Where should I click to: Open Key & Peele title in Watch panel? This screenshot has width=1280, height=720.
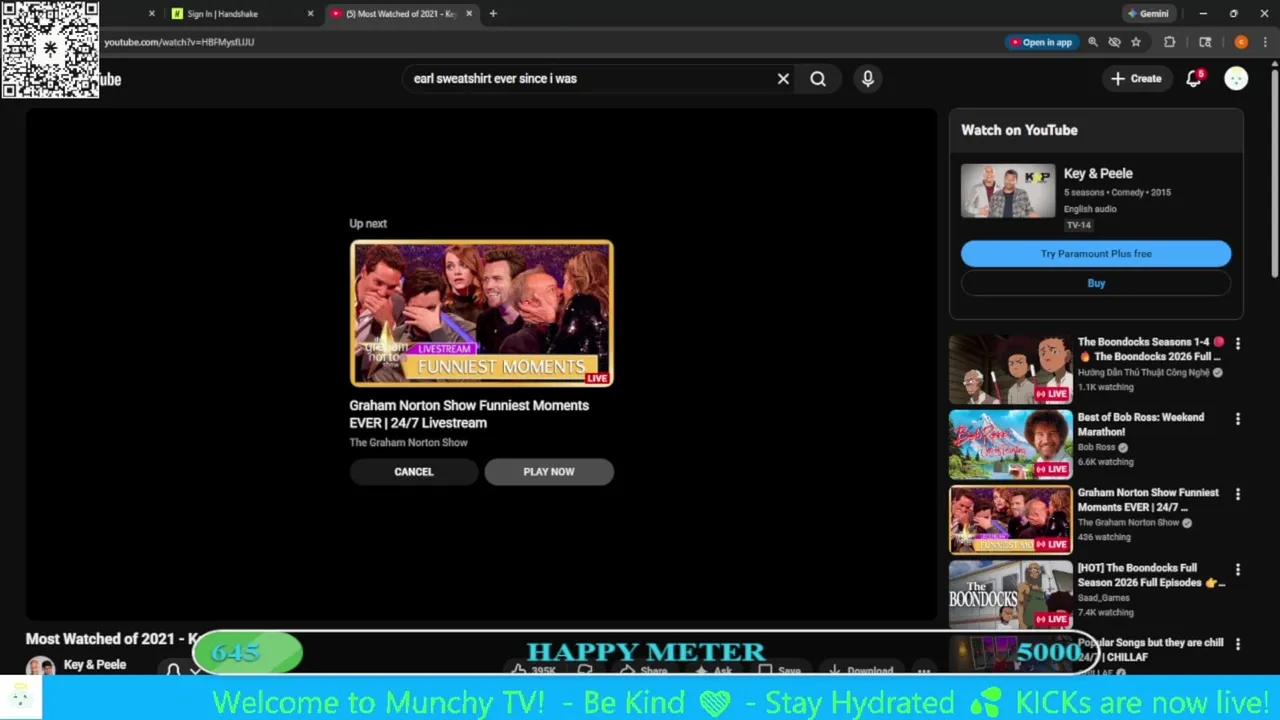(1098, 174)
